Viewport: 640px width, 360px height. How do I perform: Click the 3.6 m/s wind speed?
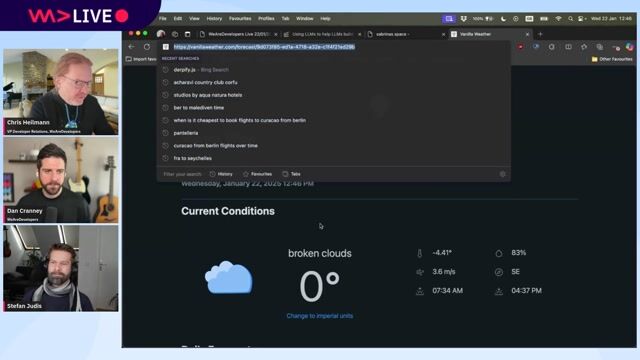[444, 272]
